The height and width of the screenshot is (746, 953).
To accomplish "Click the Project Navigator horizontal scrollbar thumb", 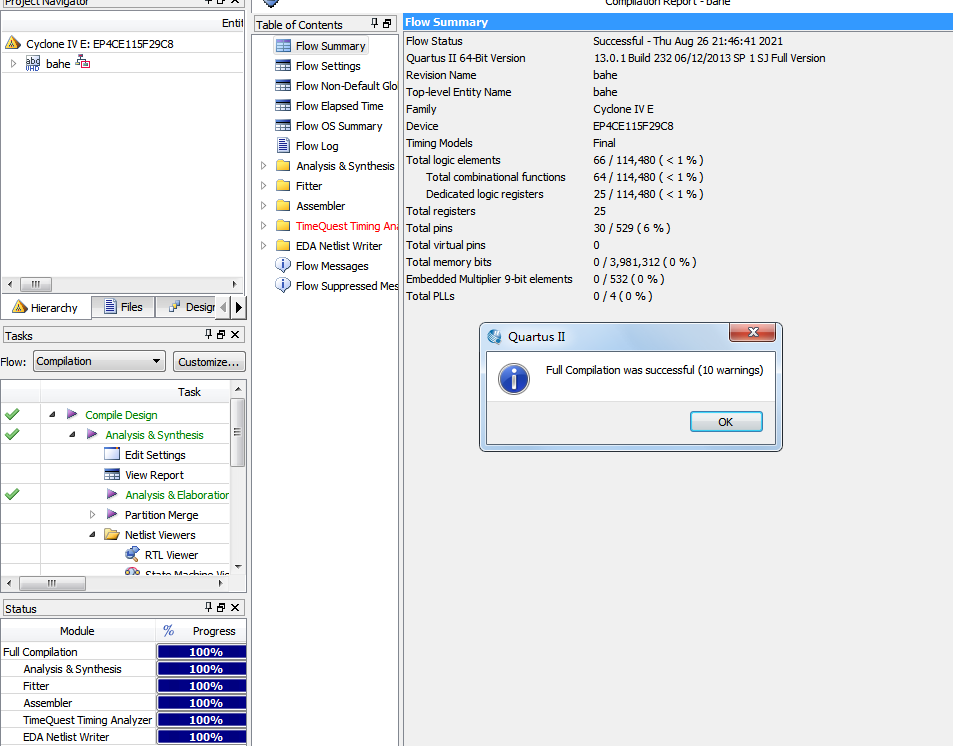I will (36, 284).
